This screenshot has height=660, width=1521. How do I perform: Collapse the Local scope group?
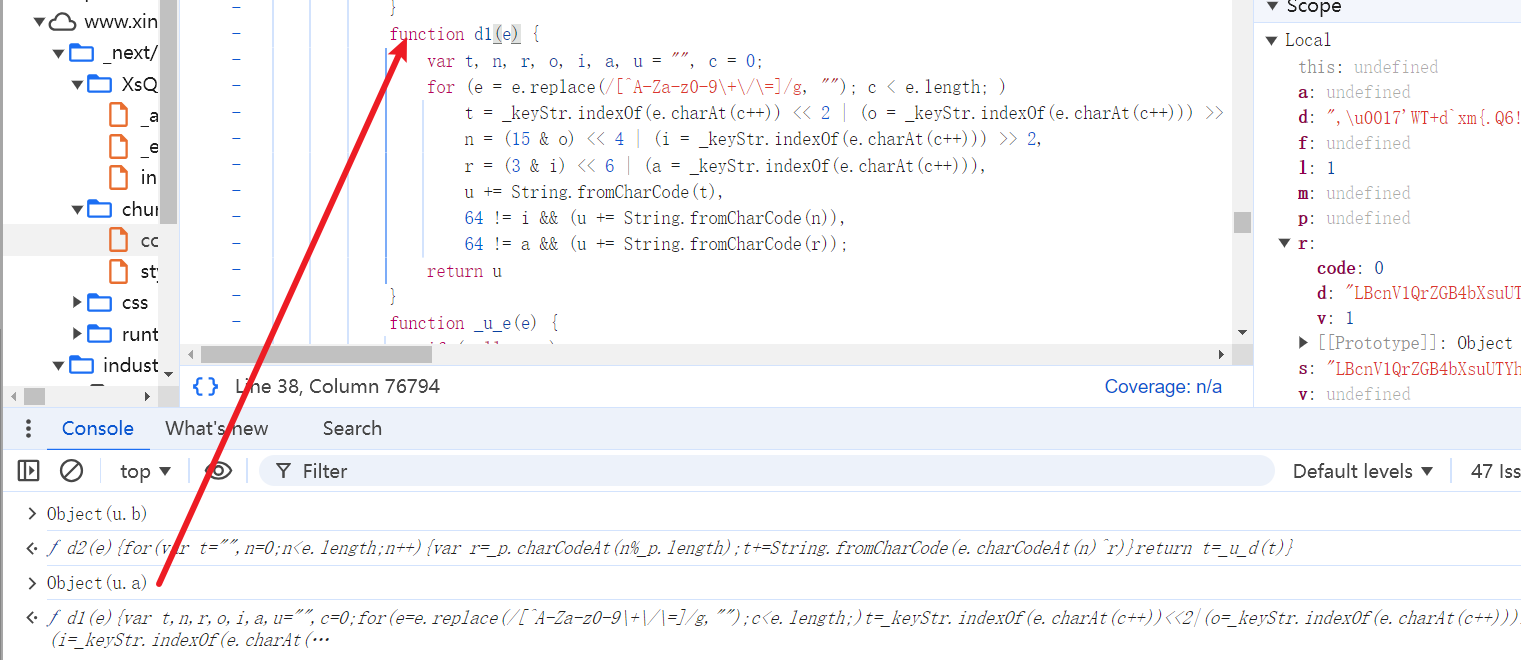point(1272,40)
